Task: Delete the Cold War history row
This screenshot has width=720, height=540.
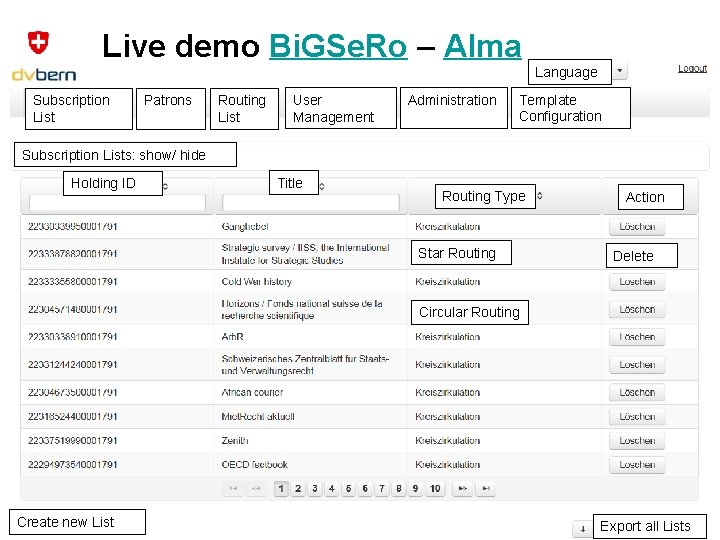Action: 637,281
